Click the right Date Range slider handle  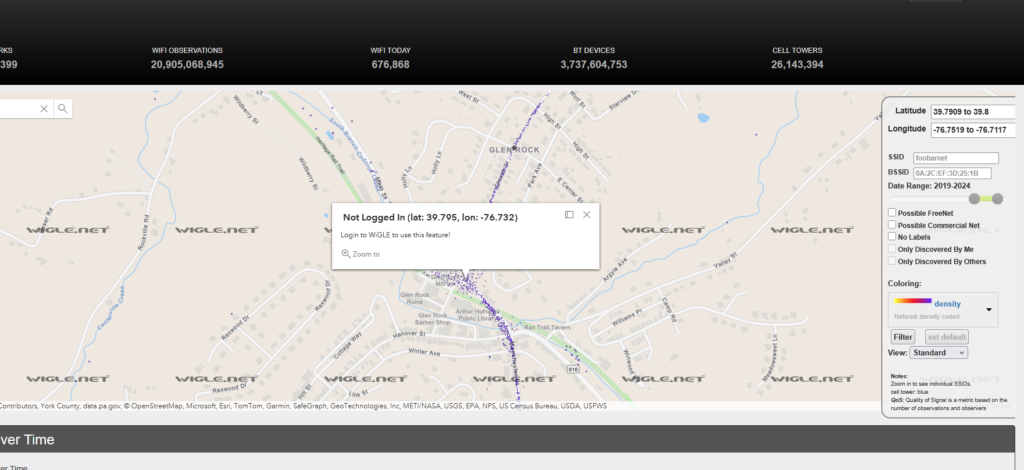[x=997, y=198]
